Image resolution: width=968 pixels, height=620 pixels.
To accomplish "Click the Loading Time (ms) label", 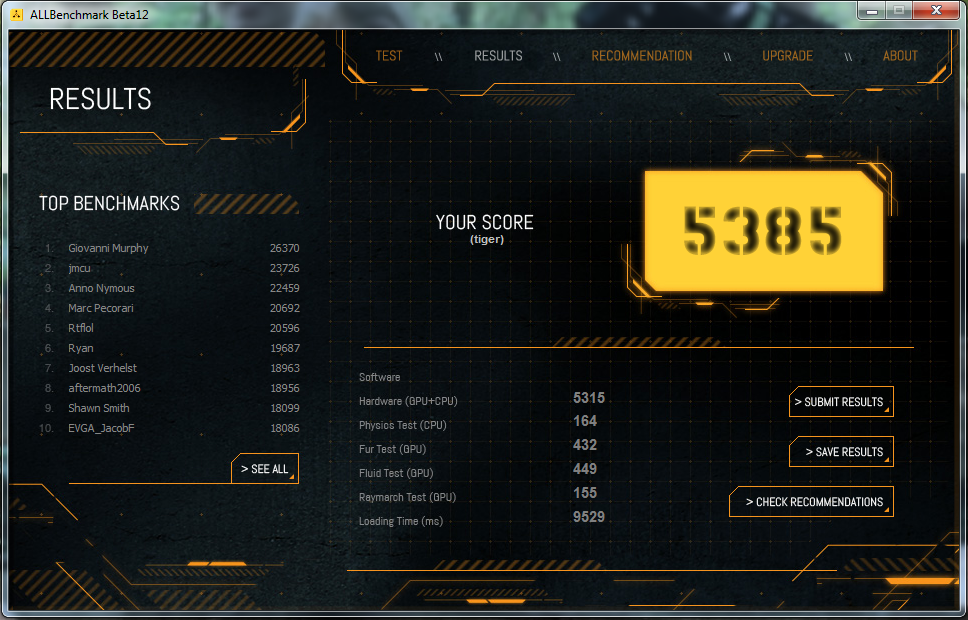I will (x=401, y=522).
